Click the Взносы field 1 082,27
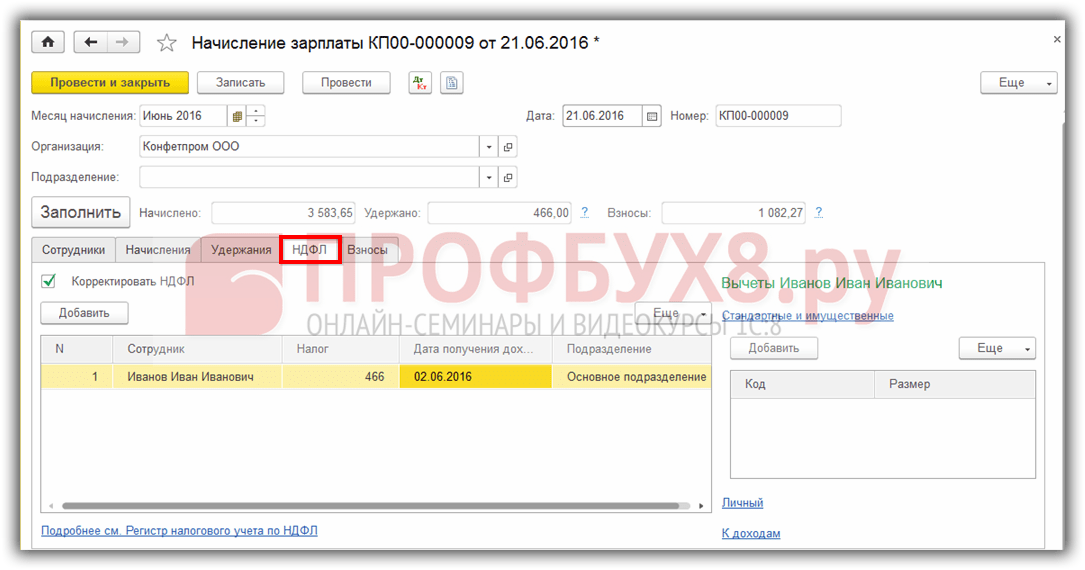Screen dimensions: 1085x570 pos(733,213)
